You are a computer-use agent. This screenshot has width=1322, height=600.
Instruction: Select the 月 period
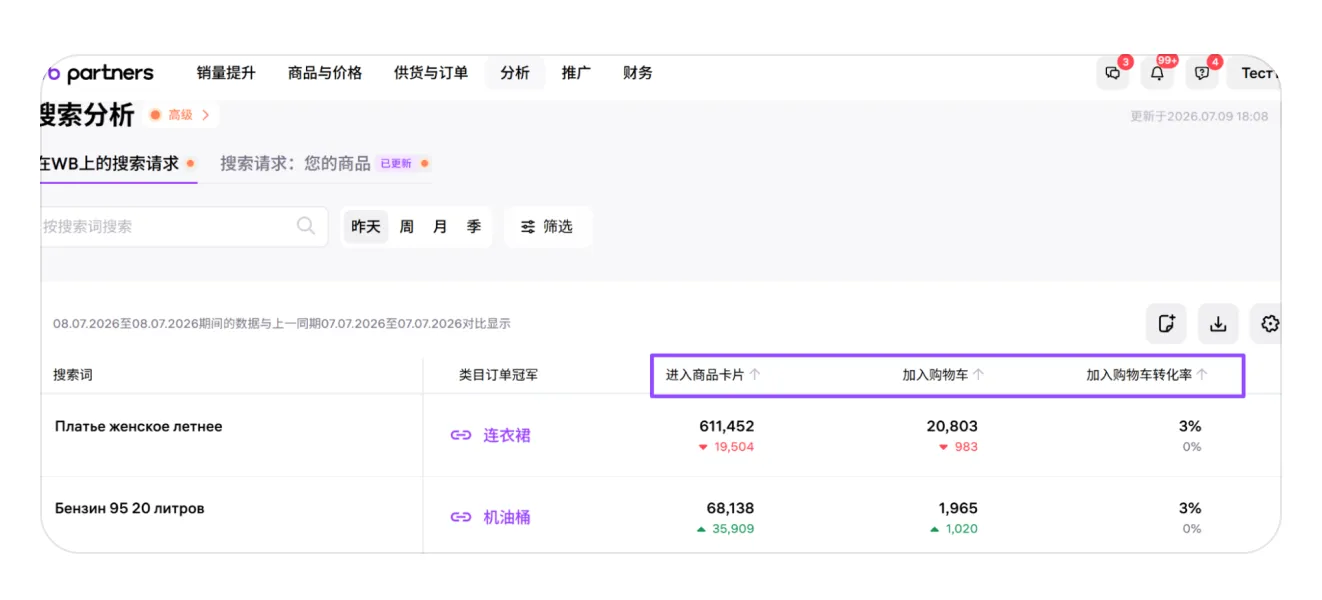click(x=440, y=227)
